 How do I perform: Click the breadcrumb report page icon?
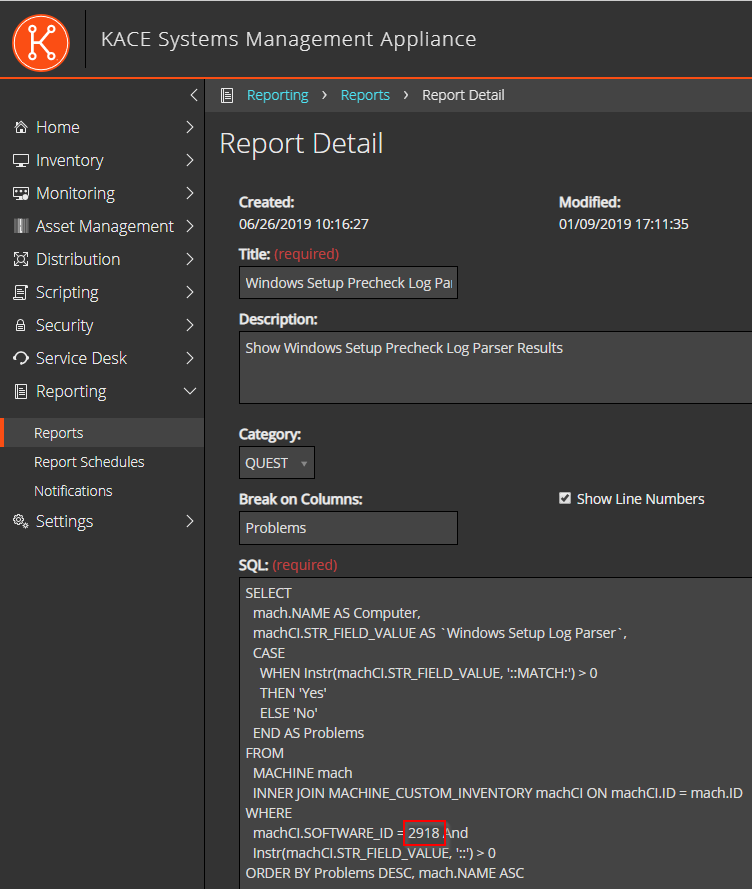tap(227, 95)
